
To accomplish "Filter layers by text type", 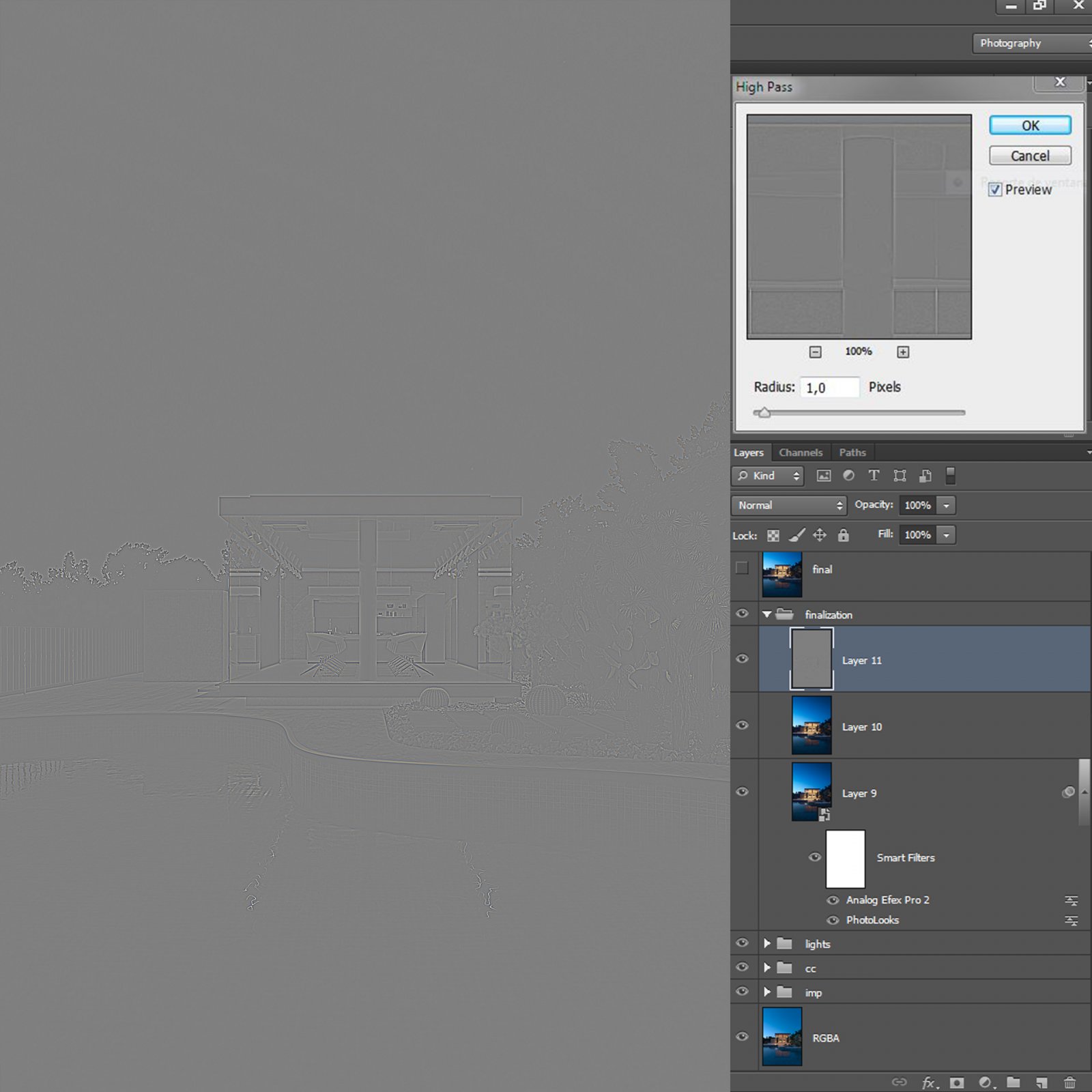I will 874,476.
